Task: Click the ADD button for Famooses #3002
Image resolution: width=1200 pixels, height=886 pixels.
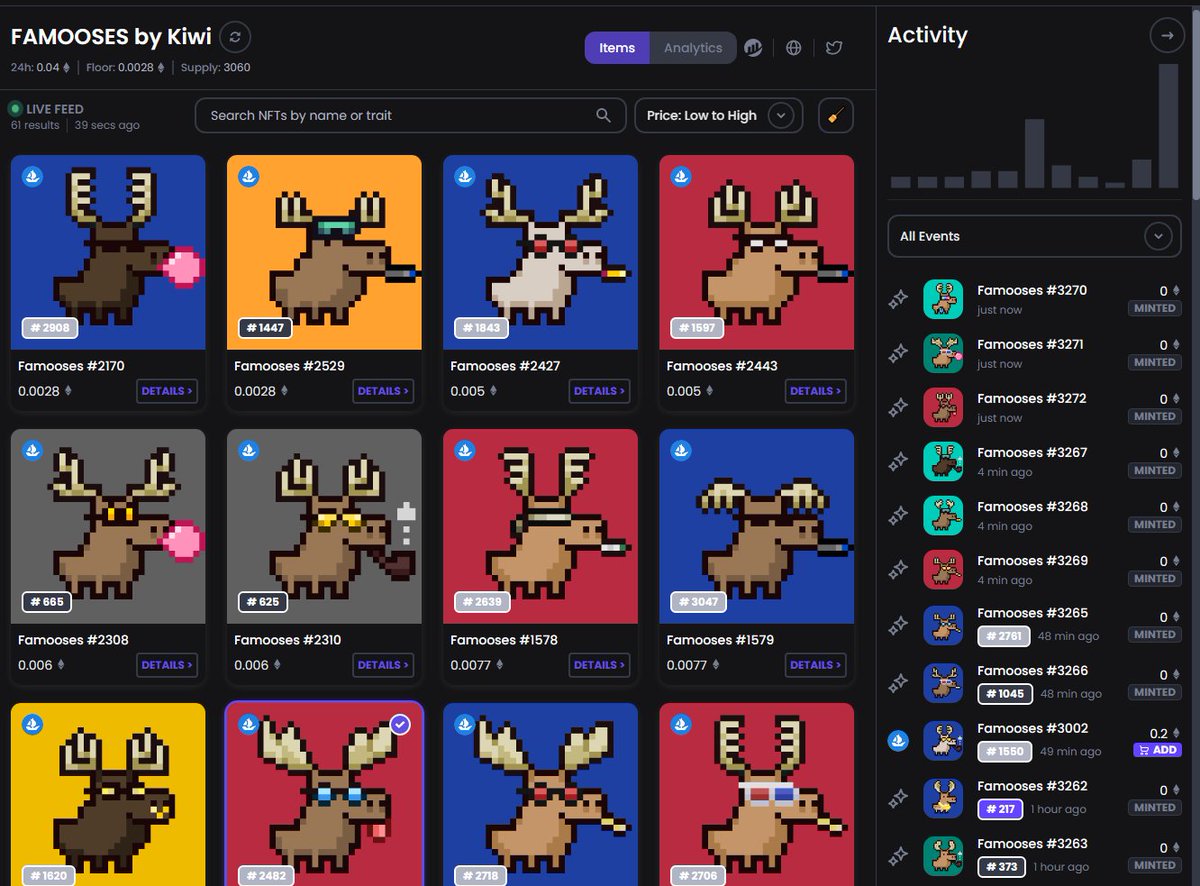Action: (1156, 749)
